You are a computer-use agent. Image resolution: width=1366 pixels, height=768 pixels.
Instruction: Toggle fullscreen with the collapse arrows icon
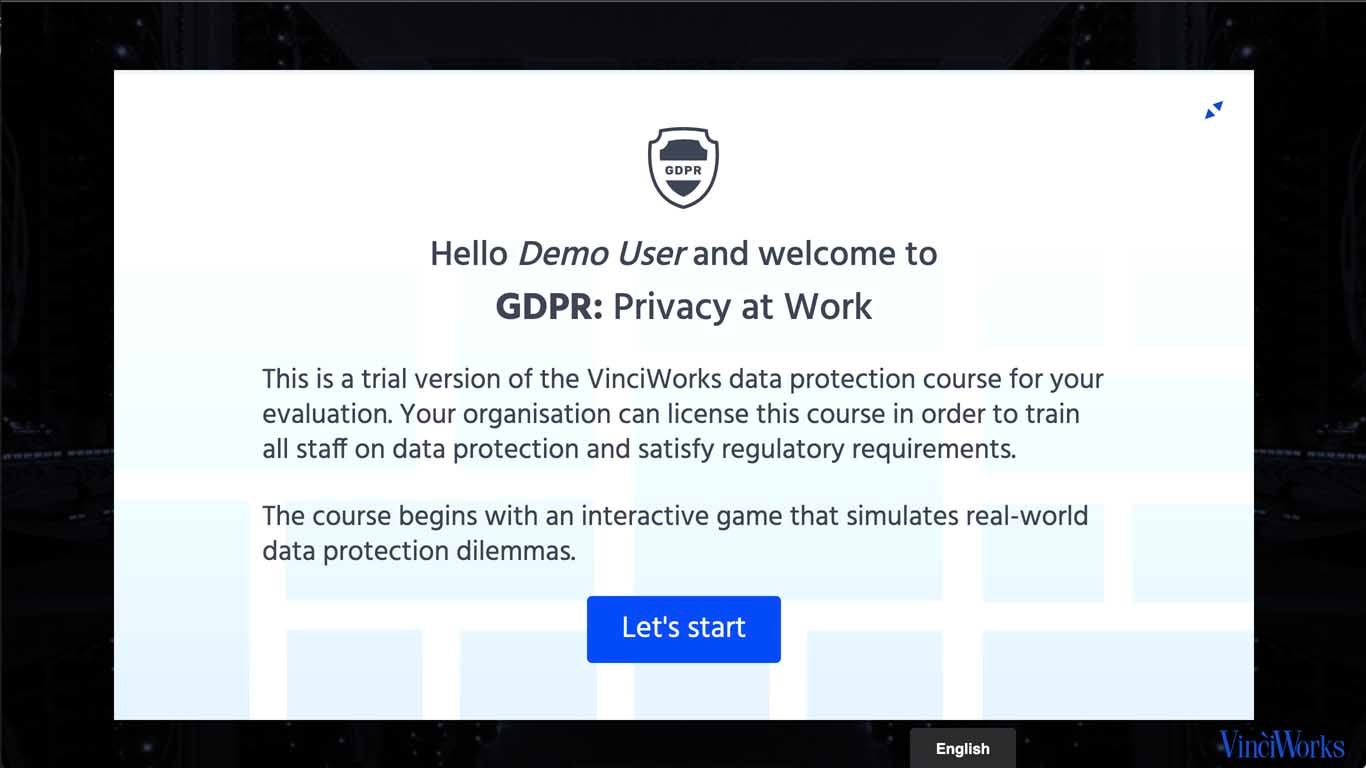pos(1214,110)
